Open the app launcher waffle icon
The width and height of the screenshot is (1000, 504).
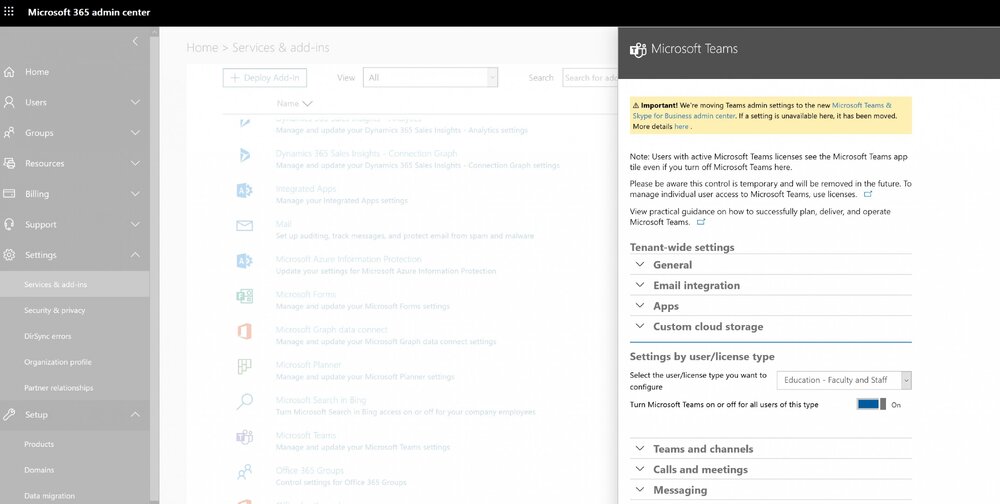pyautogui.click(x=9, y=11)
